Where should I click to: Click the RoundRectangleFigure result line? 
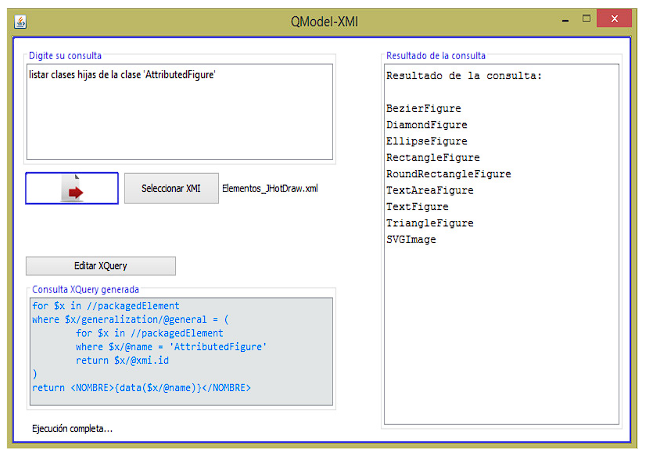[448, 174]
